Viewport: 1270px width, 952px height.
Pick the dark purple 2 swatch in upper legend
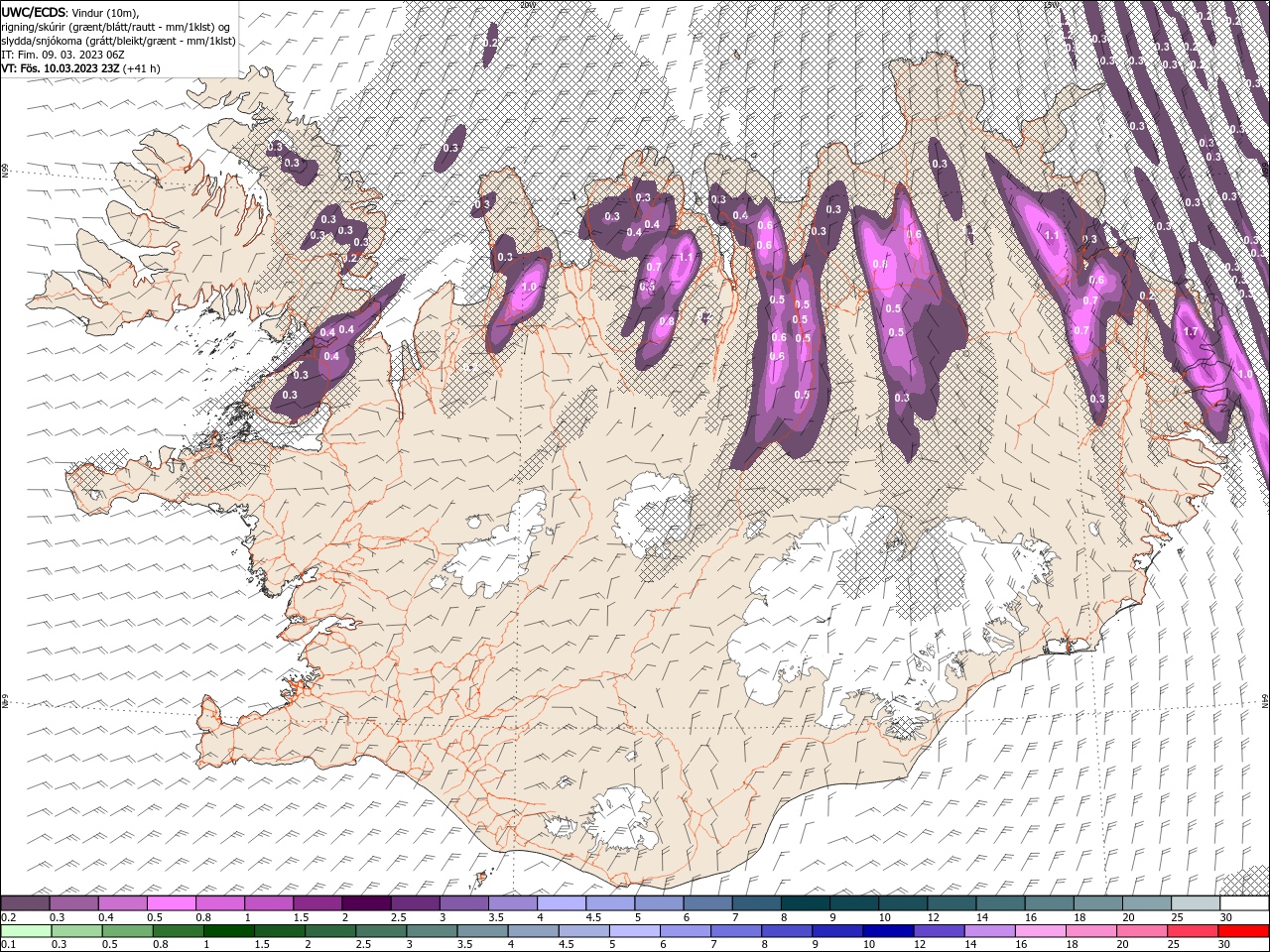point(366,903)
